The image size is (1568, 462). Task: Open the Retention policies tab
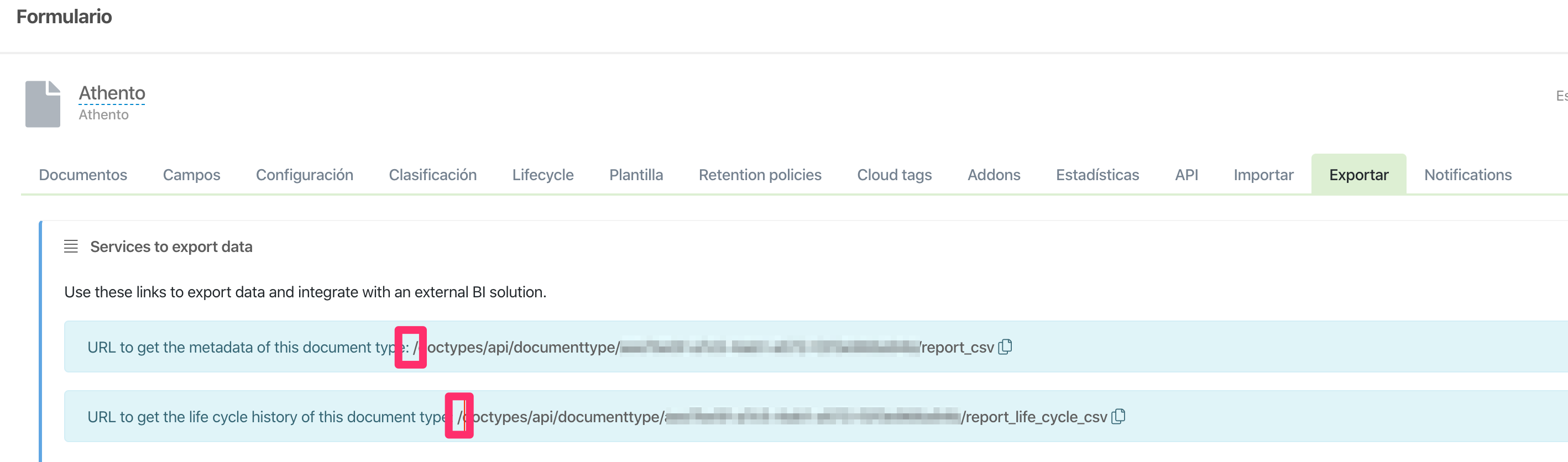click(760, 175)
